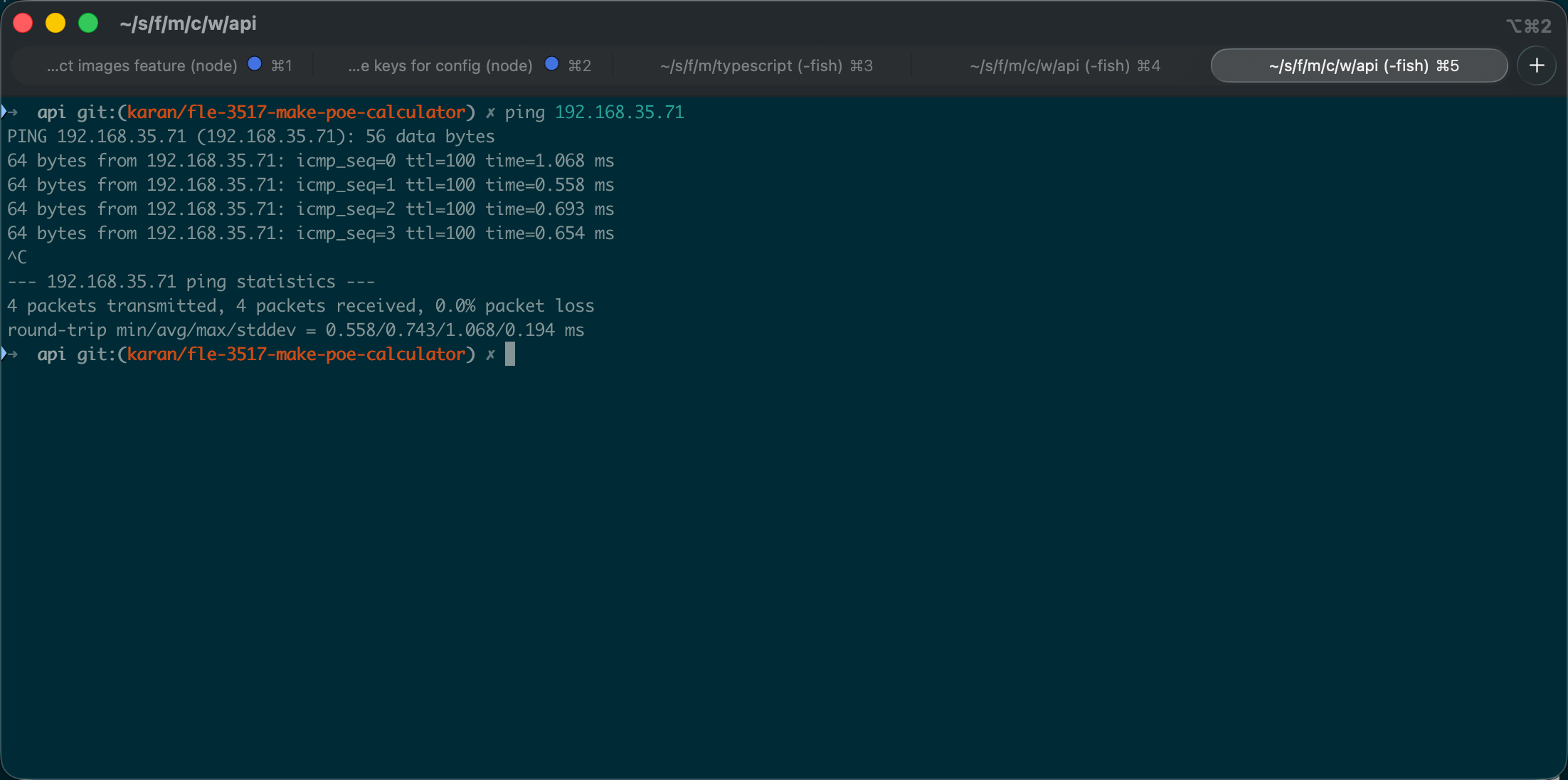Switch to the ~/s/f/m/c/w/api (-fish) ⌘4 tab
The width and height of the screenshot is (1568, 780).
1065,65
